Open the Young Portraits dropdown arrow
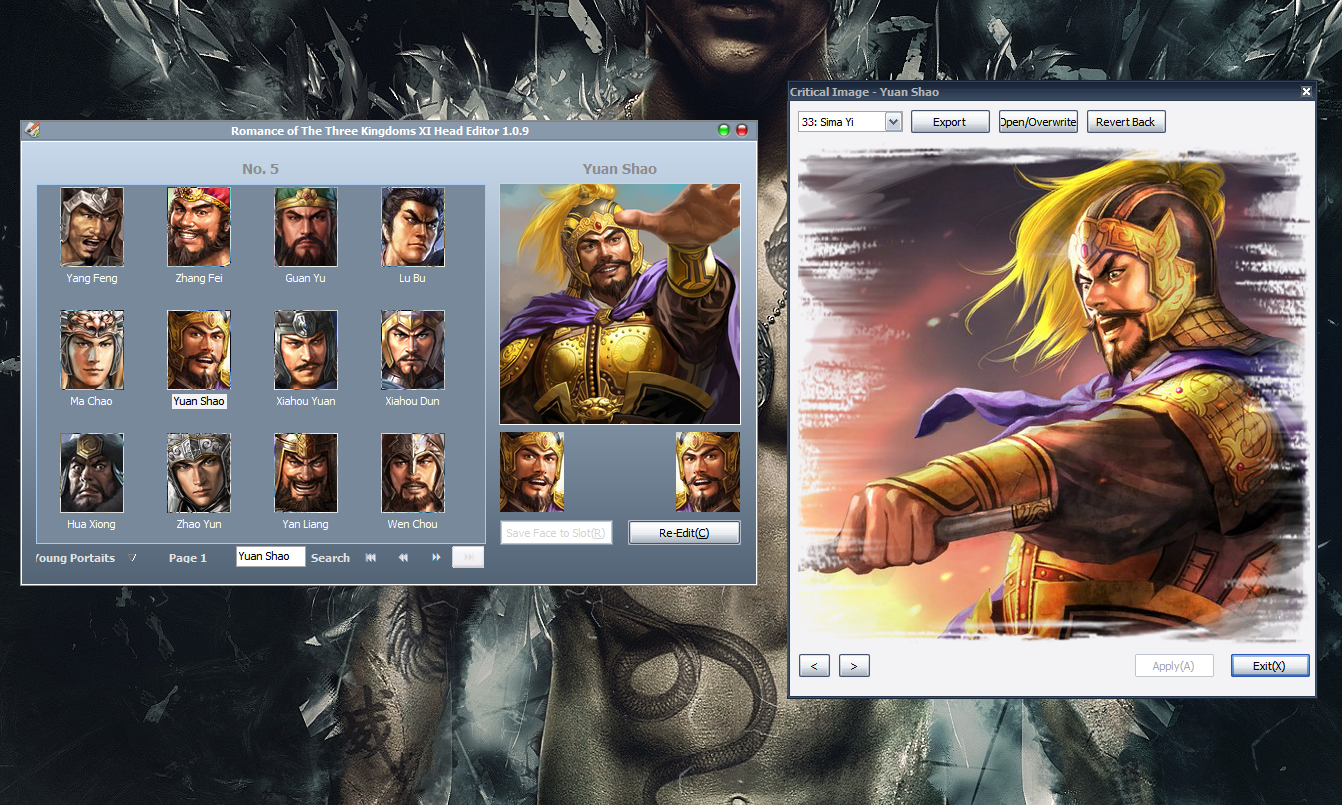 133,557
